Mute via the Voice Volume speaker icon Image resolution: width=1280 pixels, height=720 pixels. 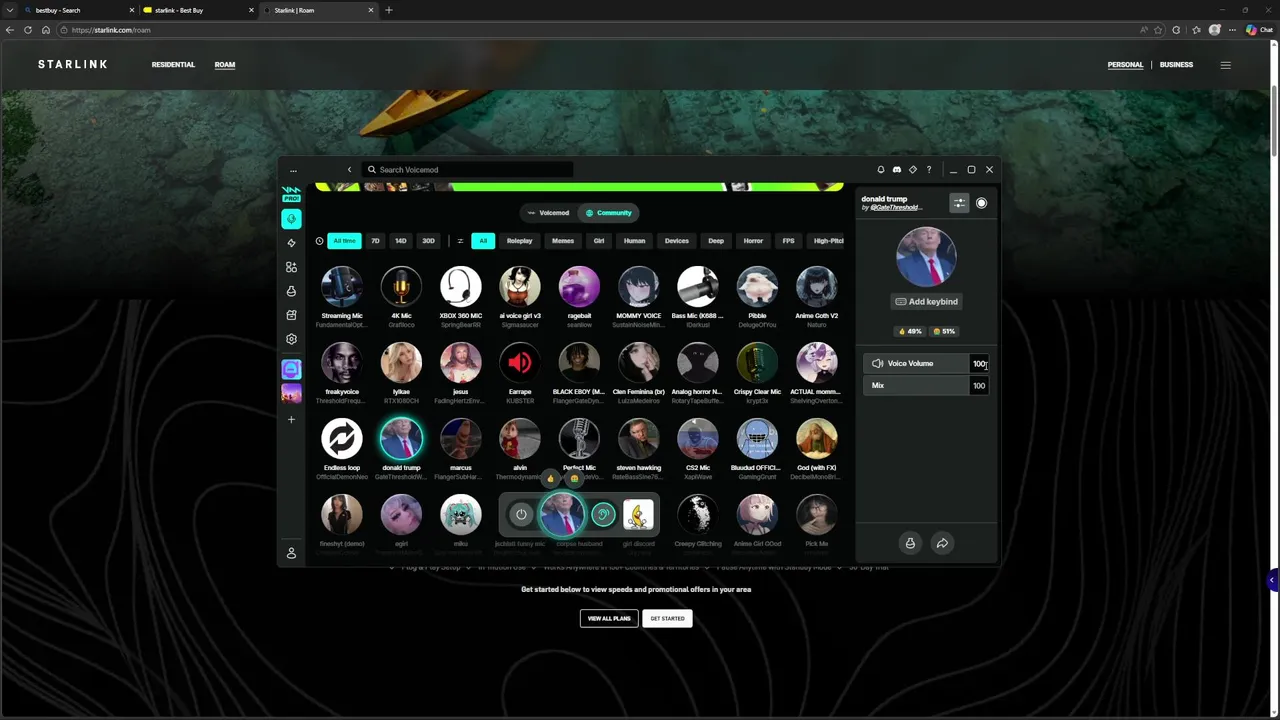pyautogui.click(x=877, y=364)
